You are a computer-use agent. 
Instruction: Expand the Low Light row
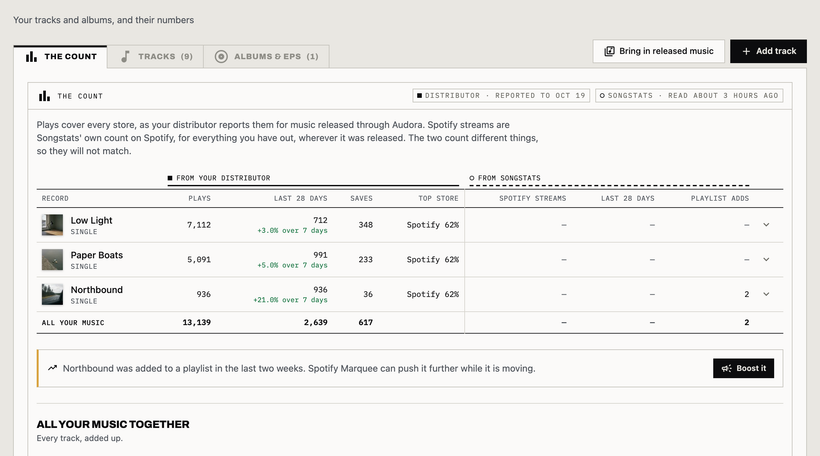click(x=766, y=225)
